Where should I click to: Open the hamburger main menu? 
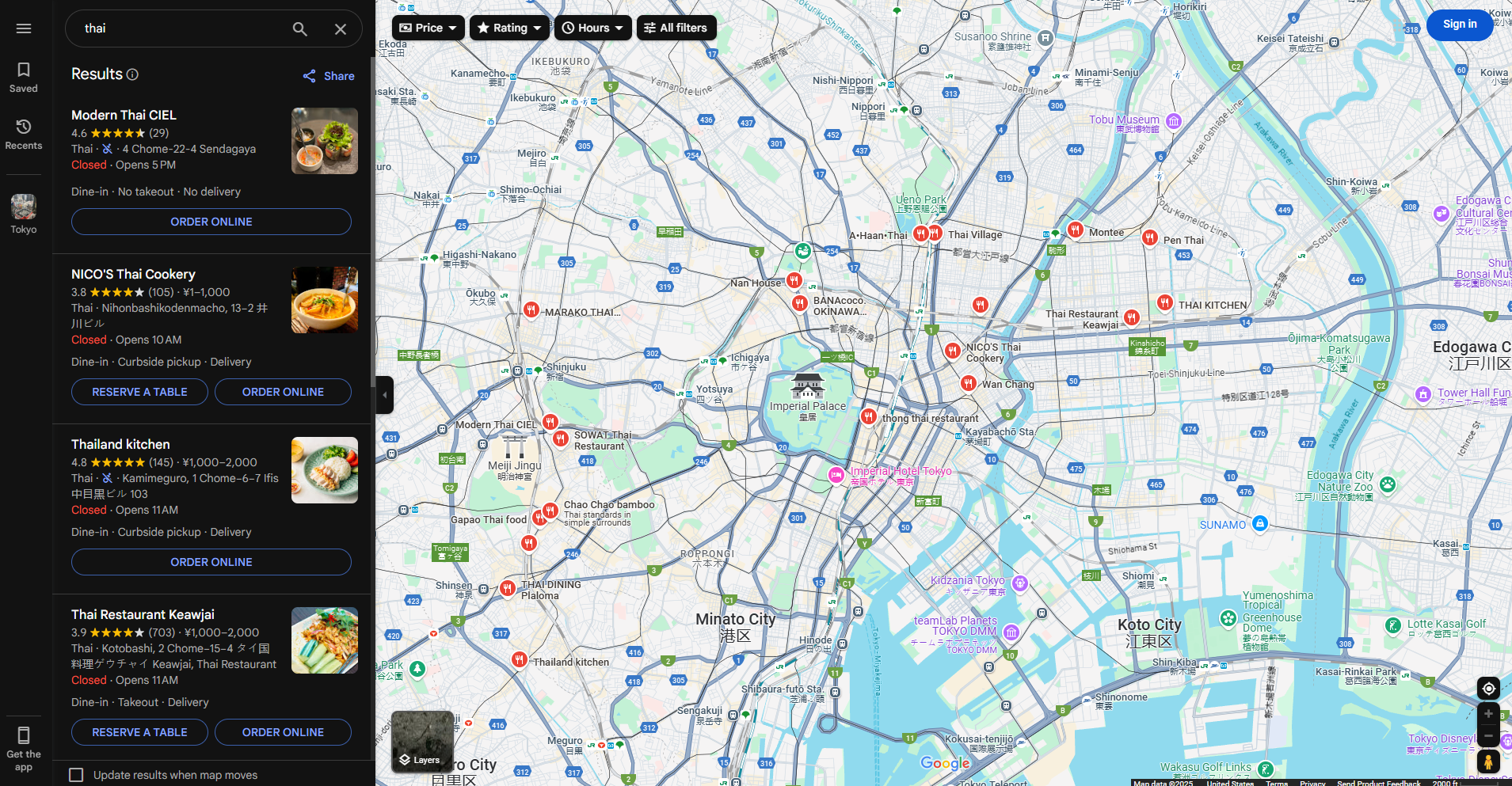click(x=24, y=28)
